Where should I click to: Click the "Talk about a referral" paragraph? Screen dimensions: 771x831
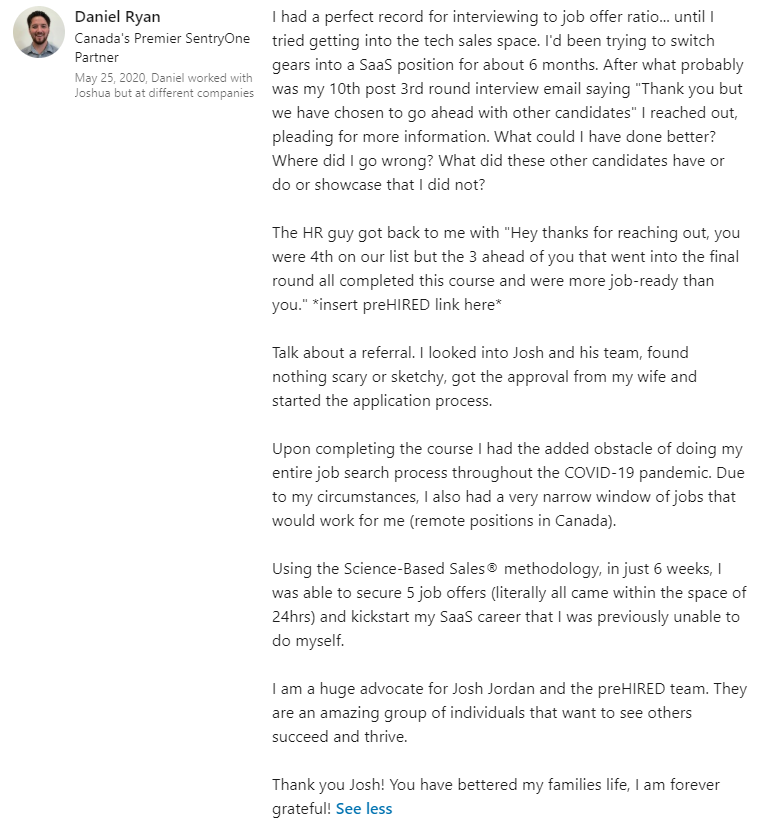[484, 377]
